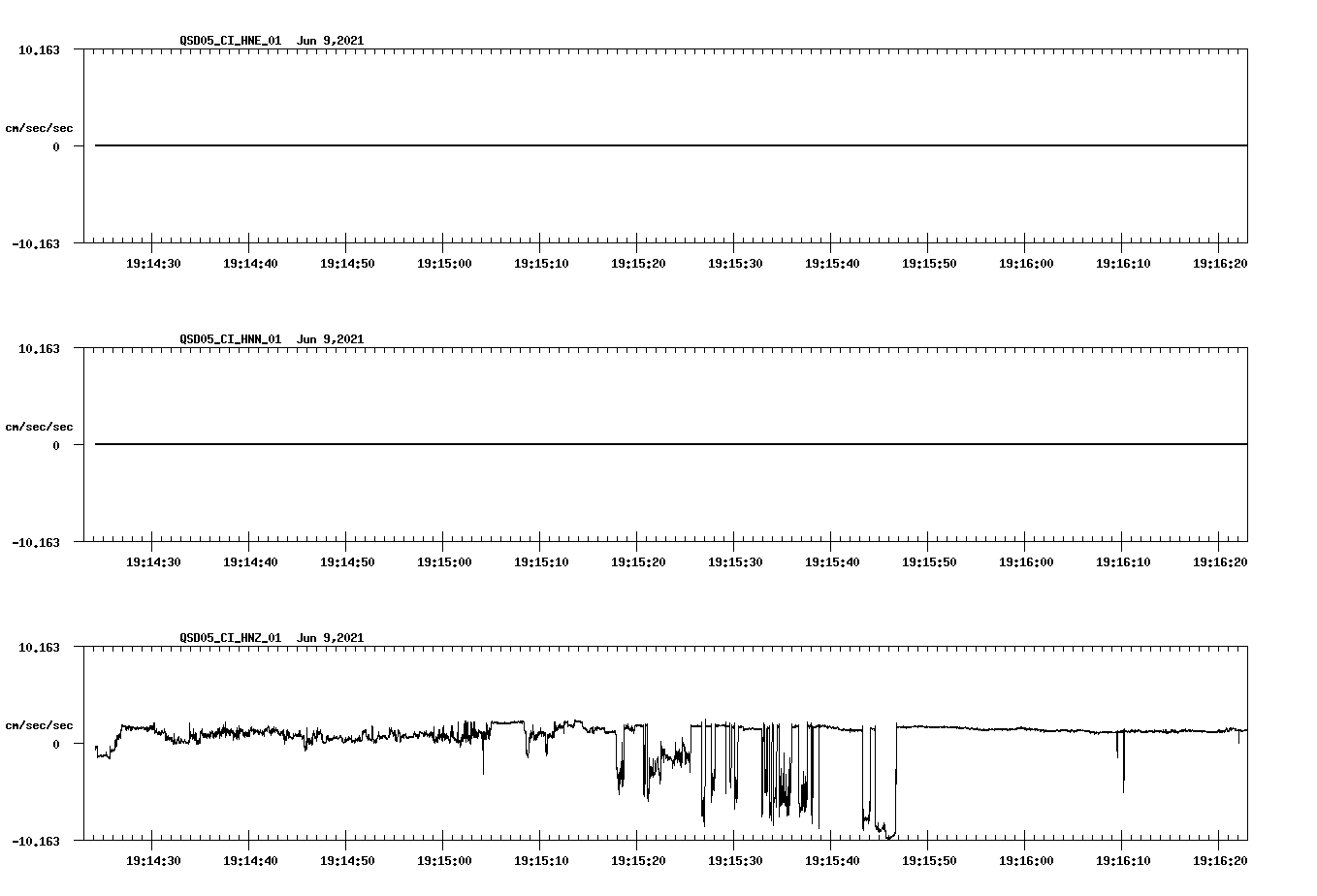Viewport: 1317px width, 896px height.
Task: Click the -10.163 lower limit of HNN plot
Action: point(36,543)
